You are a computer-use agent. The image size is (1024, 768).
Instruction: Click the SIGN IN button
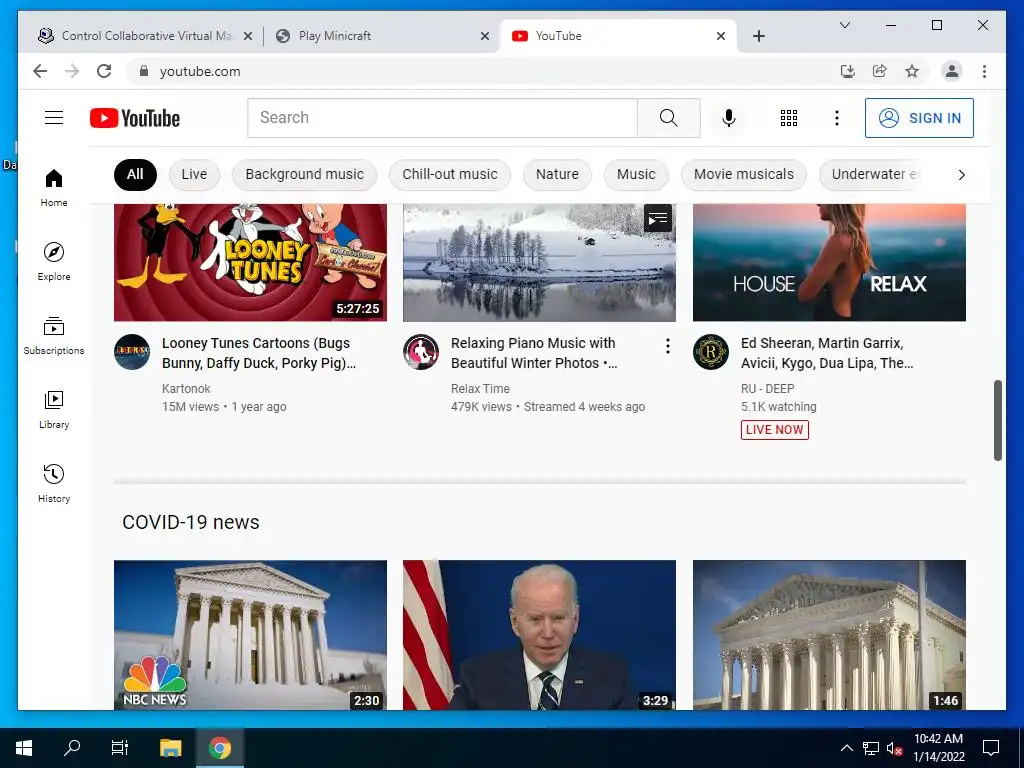[x=920, y=118]
